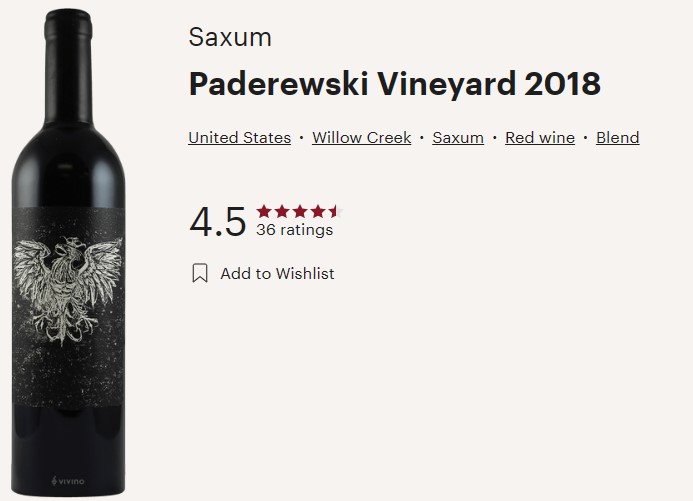Open the wine bottle image
Image resolution: width=693 pixels, height=501 pixels.
coord(68,252)
